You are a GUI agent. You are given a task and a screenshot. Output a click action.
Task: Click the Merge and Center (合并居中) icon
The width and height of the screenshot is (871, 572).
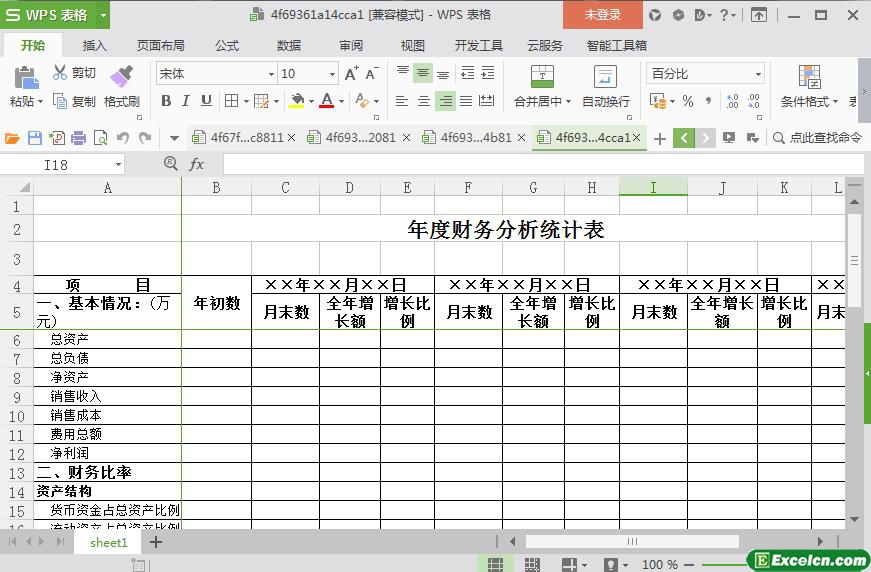pos(541,77)
